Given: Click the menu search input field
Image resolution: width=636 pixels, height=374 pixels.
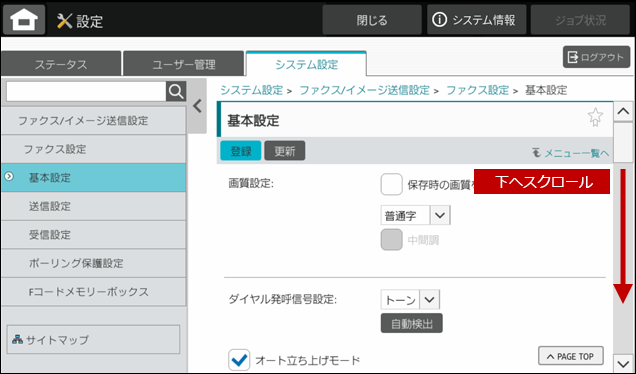Looking at the screenshot, I should click(x=86, y=92).
